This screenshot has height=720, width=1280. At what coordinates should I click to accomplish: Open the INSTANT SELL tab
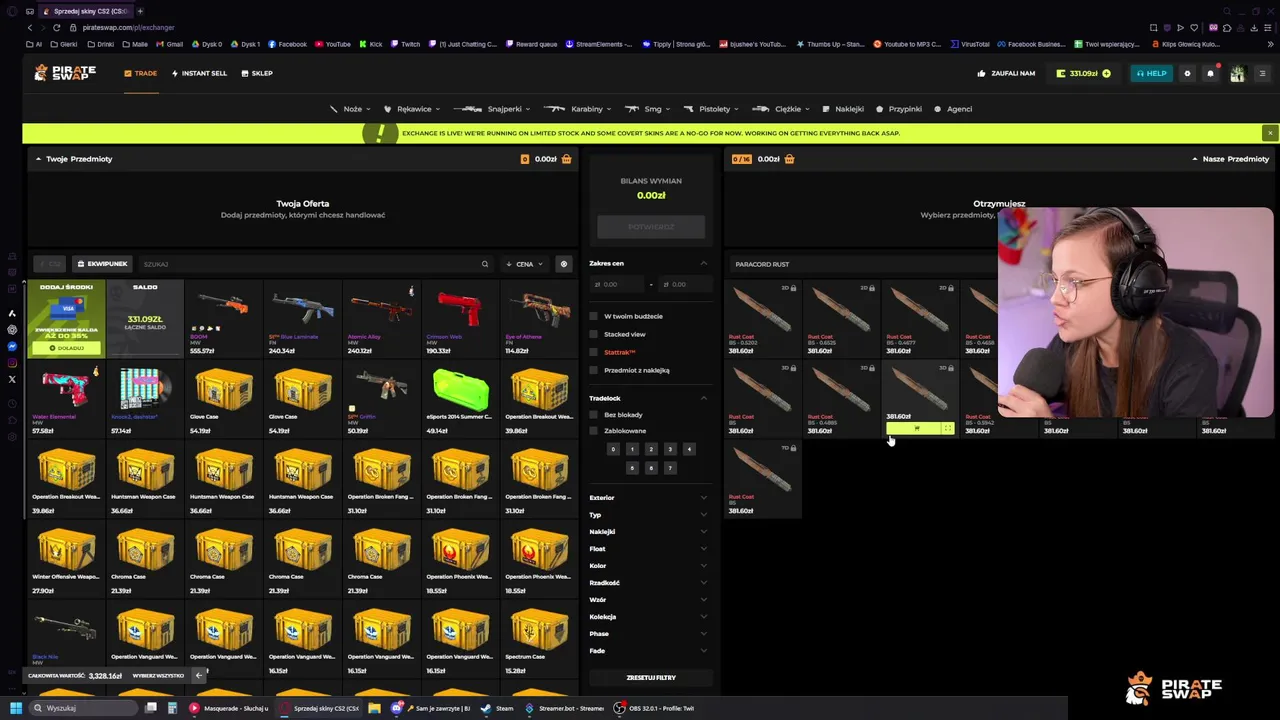tap(199, 73)
